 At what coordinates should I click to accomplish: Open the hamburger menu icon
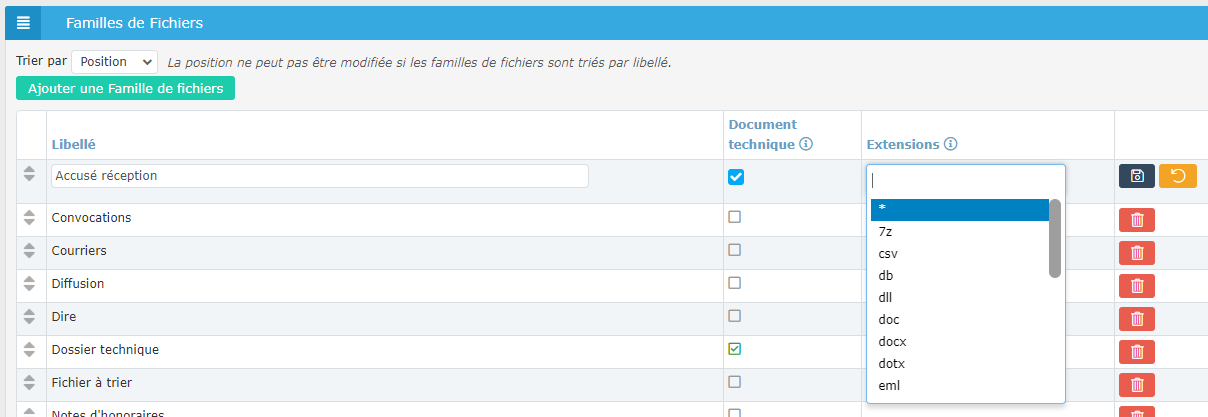(23, 22)
